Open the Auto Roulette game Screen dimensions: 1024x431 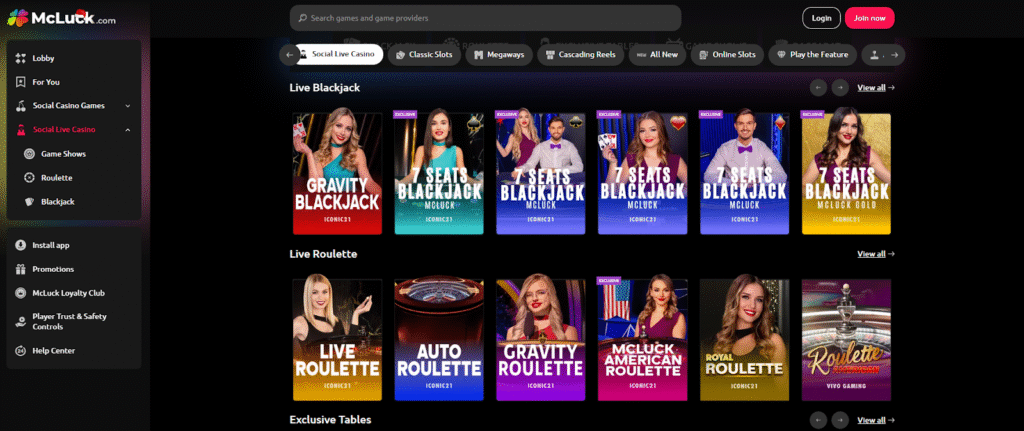pyautogui.click(x=439, y=339)
